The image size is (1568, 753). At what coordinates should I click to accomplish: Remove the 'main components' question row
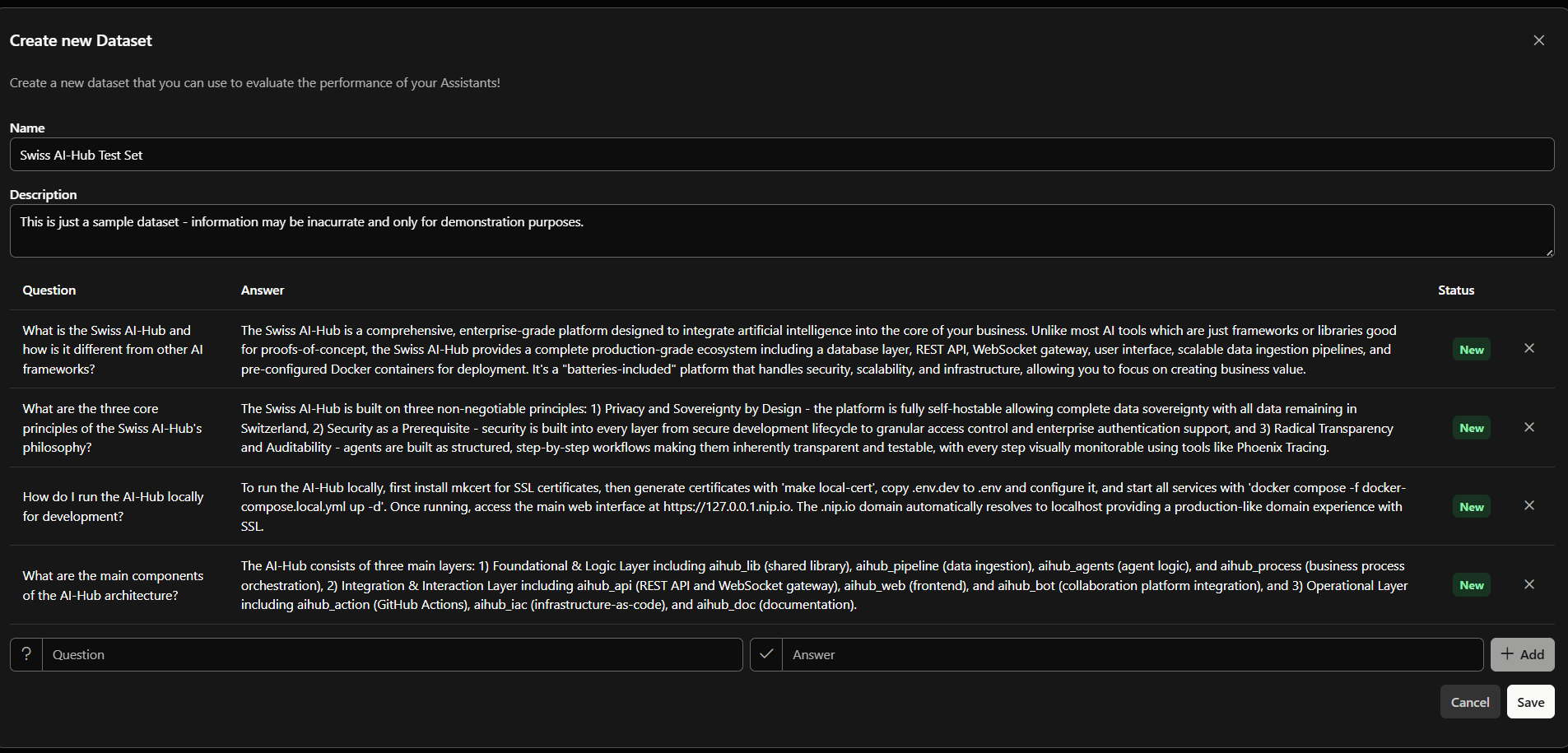click(1529, 584)
